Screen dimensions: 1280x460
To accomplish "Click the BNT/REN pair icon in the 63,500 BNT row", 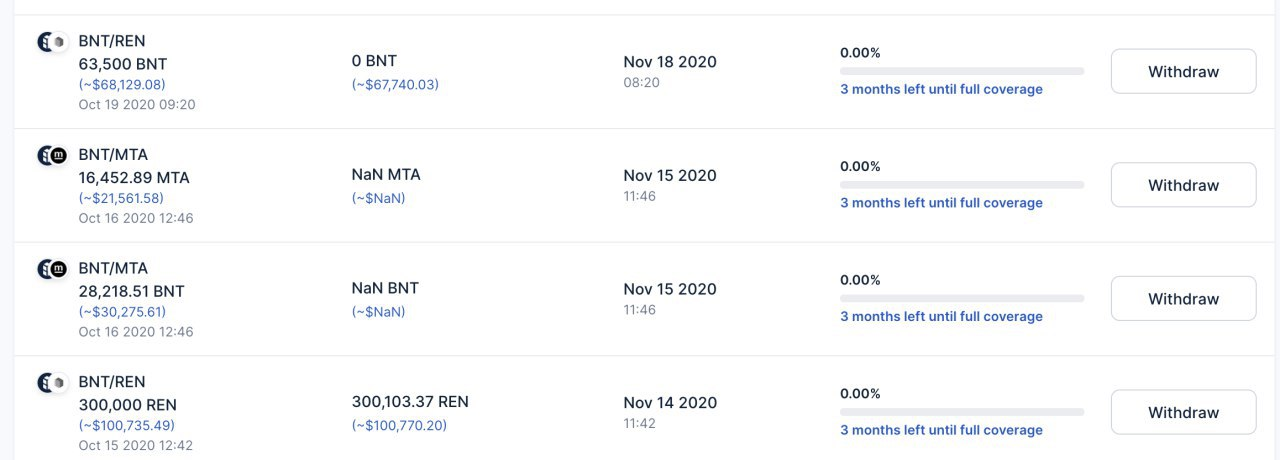I will [51, 42].
